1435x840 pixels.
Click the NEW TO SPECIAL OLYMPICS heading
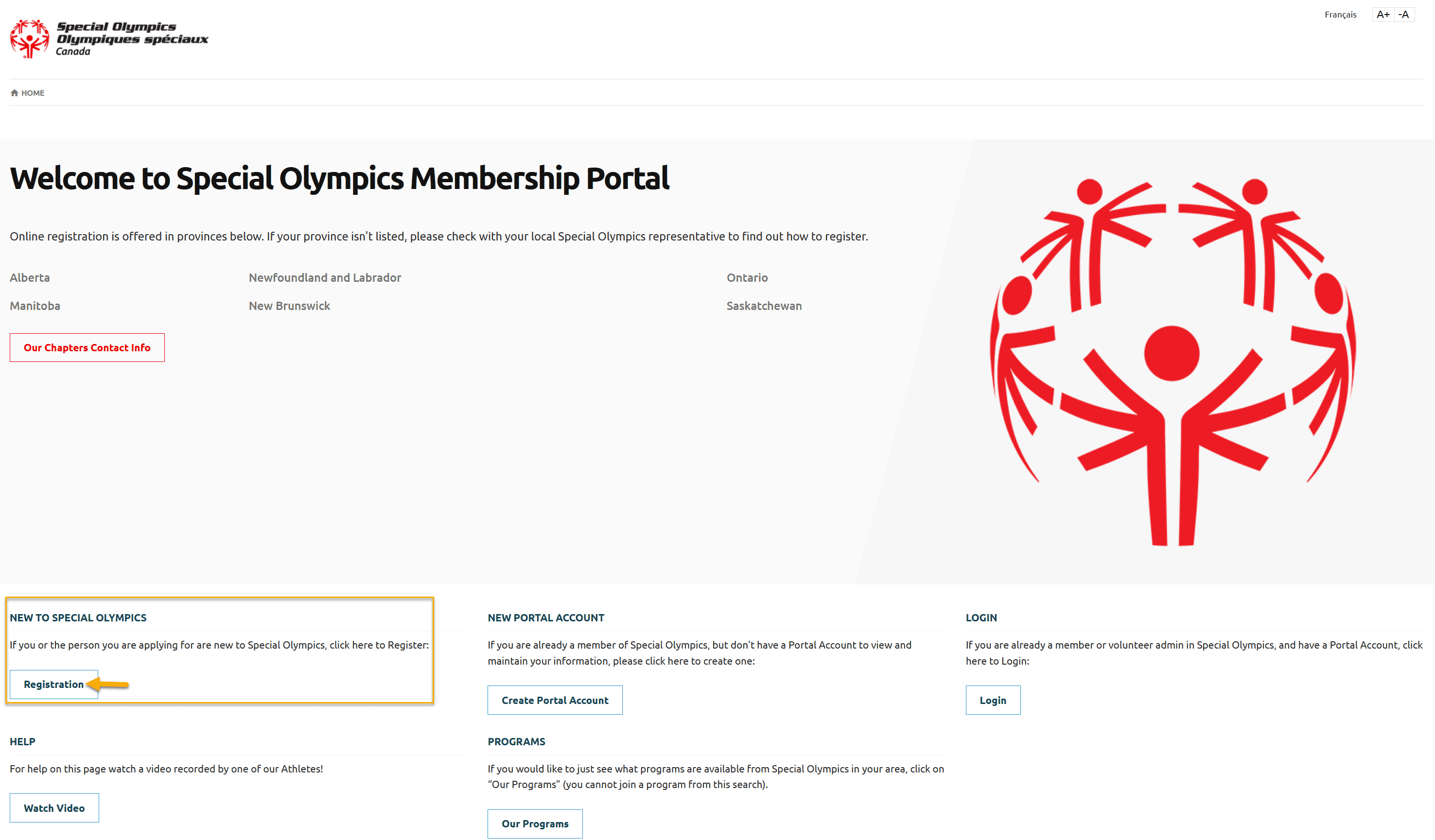point(78,617)
